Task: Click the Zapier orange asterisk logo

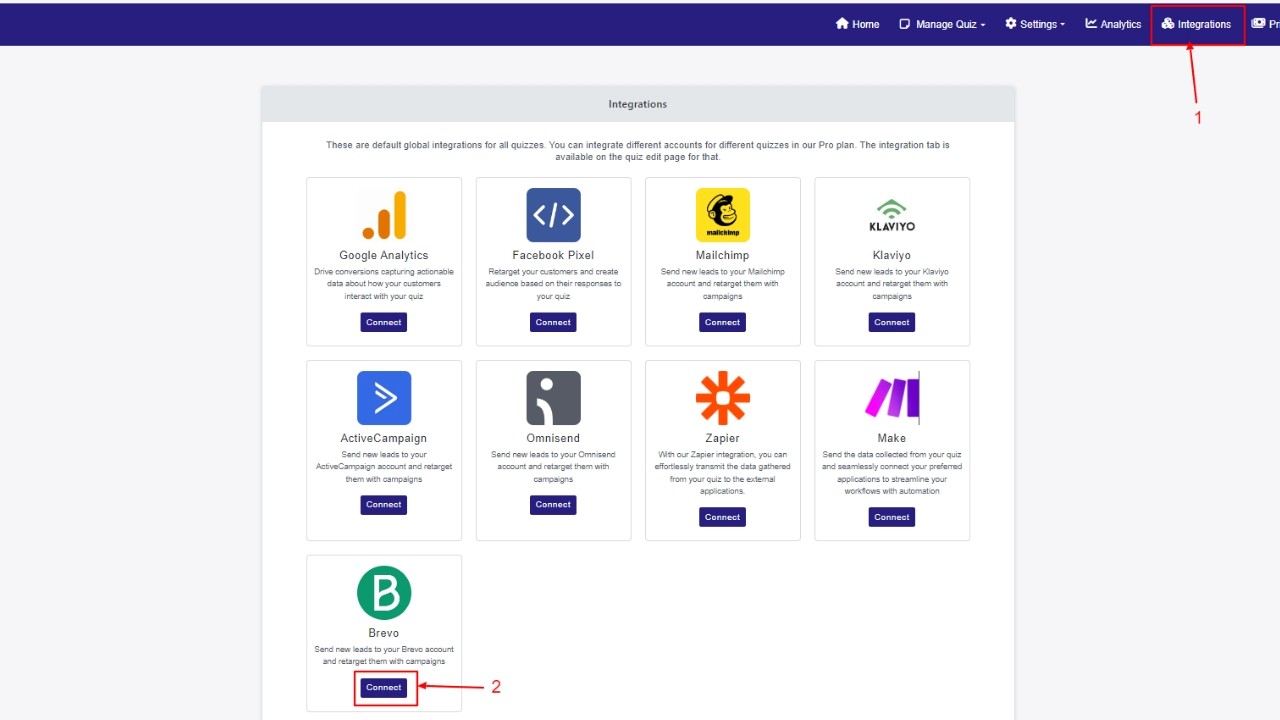Action: [722, 398]
